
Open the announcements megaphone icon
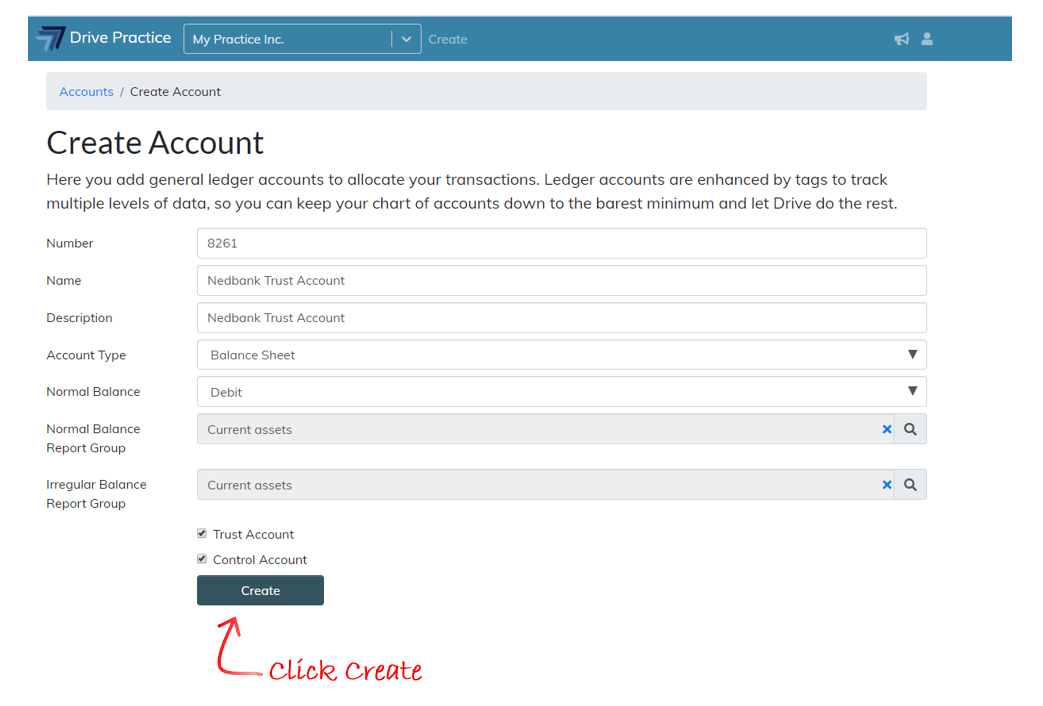pyautogui.click(x=901, y=39)
